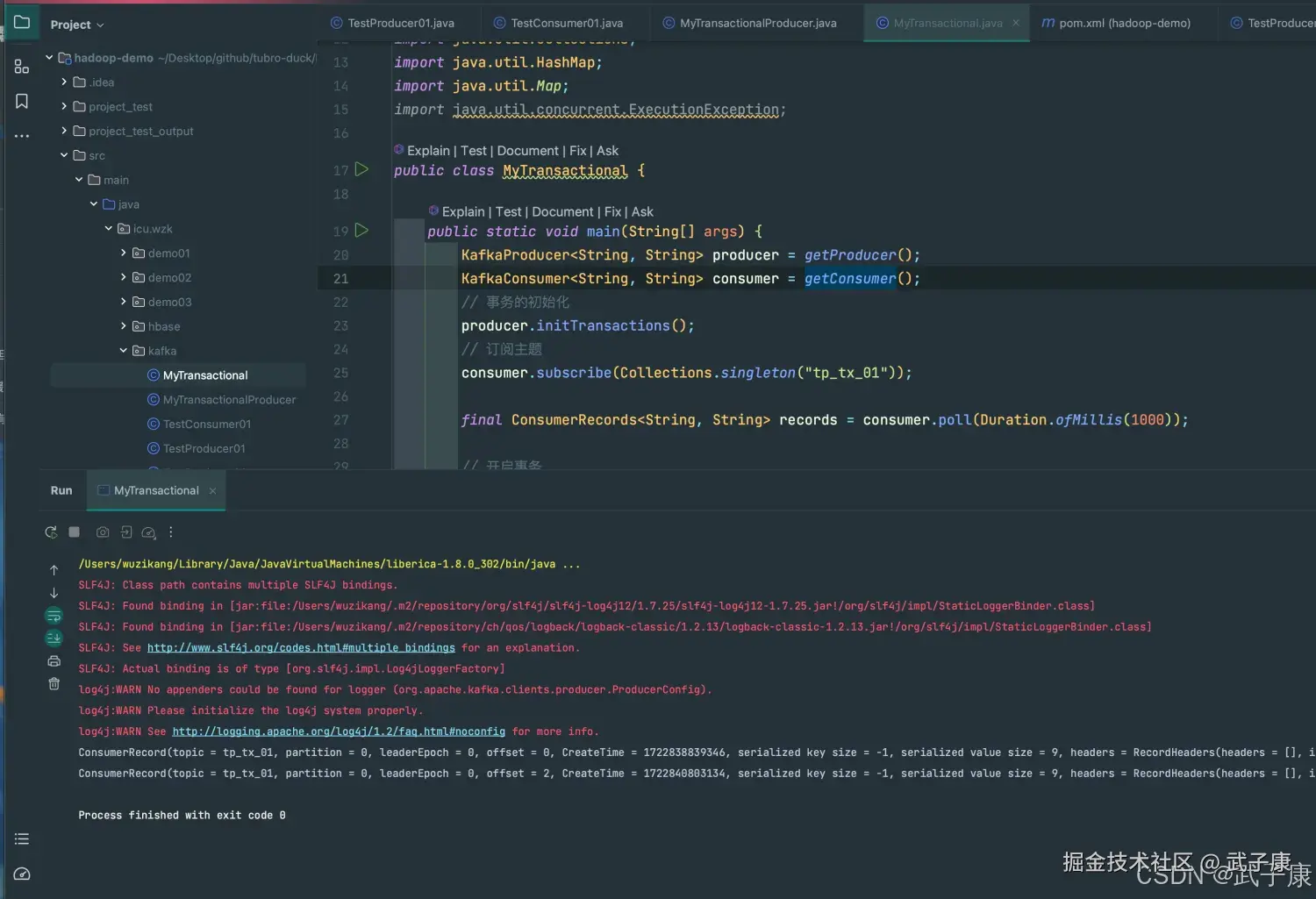Image resolution: width=1316 pixels, height=899 pixels.
Task: Run class via gutter arrow on line 17
Action: point(361,169)
